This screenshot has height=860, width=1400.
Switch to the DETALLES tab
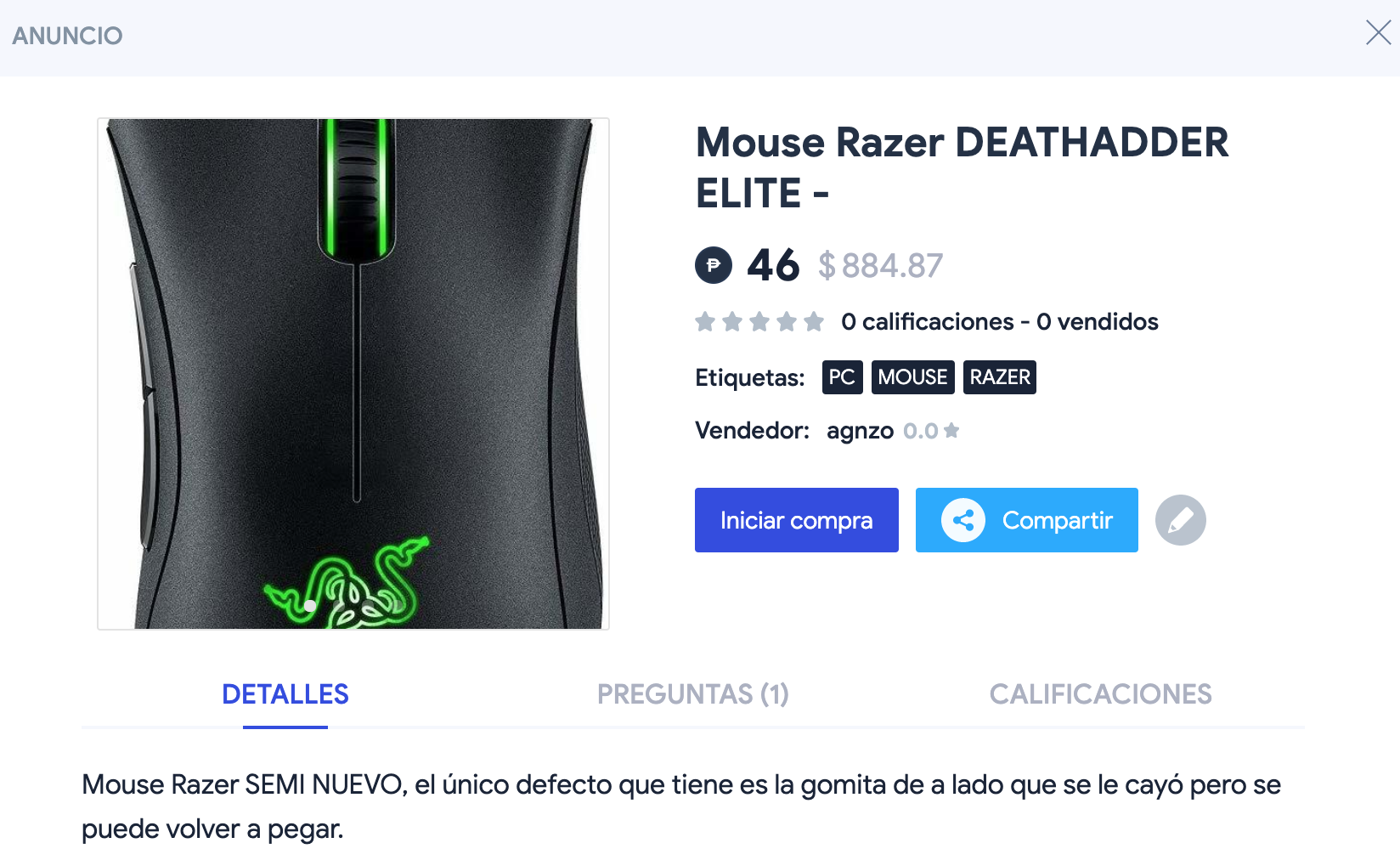click(285, 694)
